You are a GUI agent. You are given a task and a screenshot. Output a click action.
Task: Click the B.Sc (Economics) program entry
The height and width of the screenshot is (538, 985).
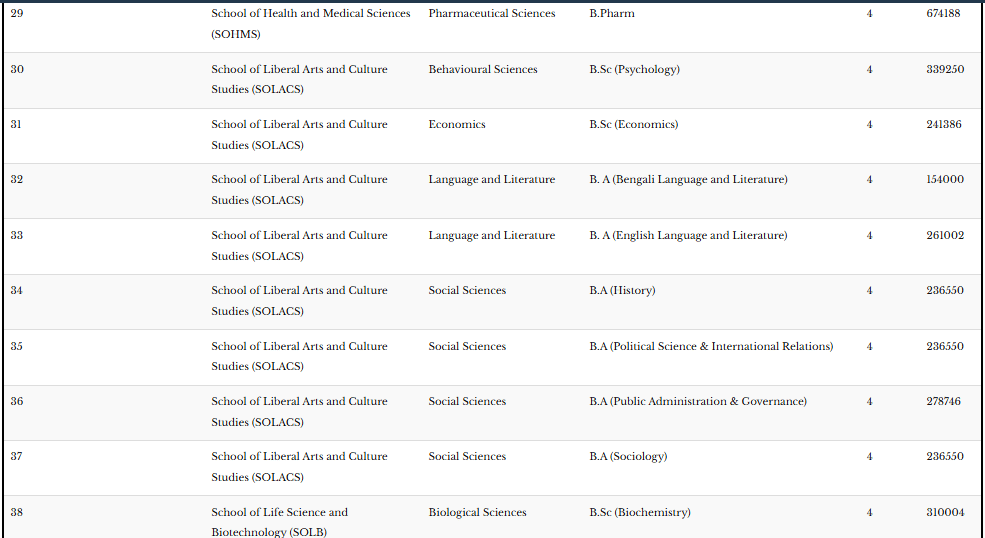pos(633,125)
